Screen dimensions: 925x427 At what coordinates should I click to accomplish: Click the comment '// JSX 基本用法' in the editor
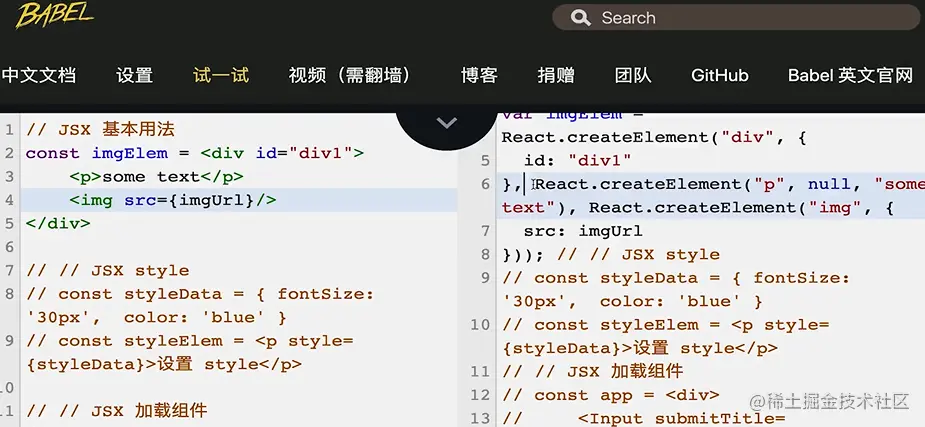tap(100, 130)
